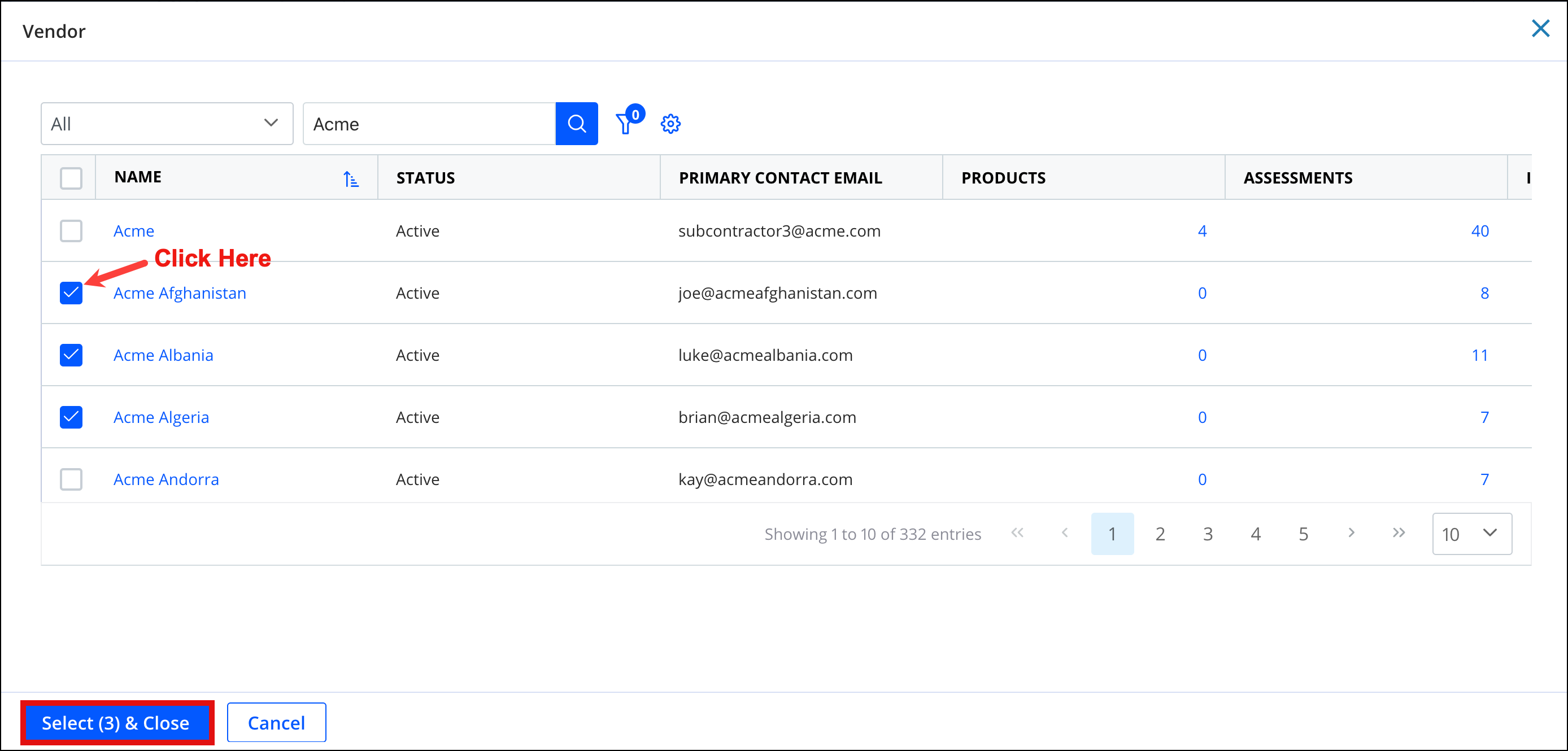Open the Acme Afghanistan link
This screenshot has width=1568, height=751.
[x=180, y=292]
